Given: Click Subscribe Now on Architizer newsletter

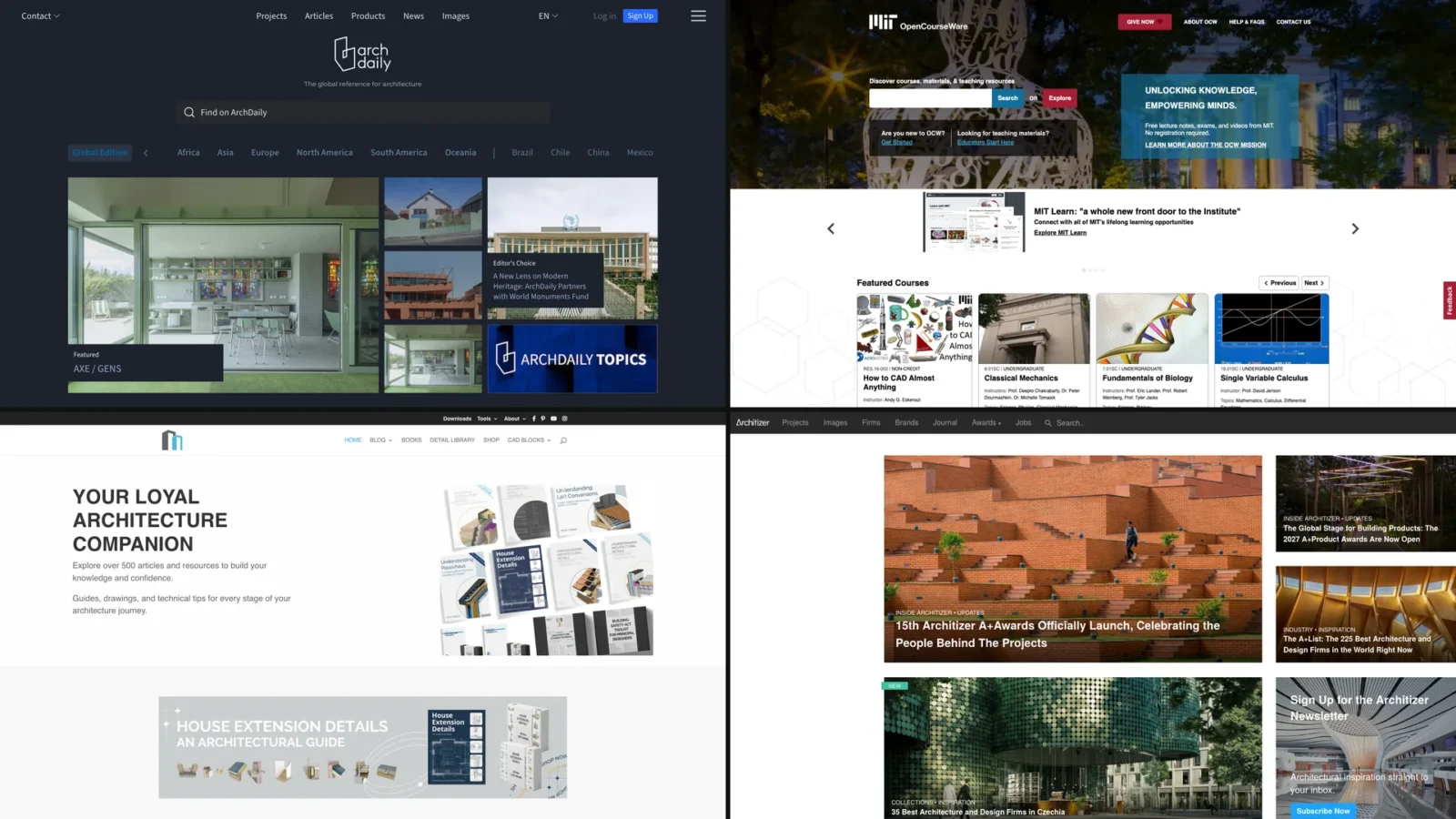Looking at the screenshot, I should point(1322,811).
